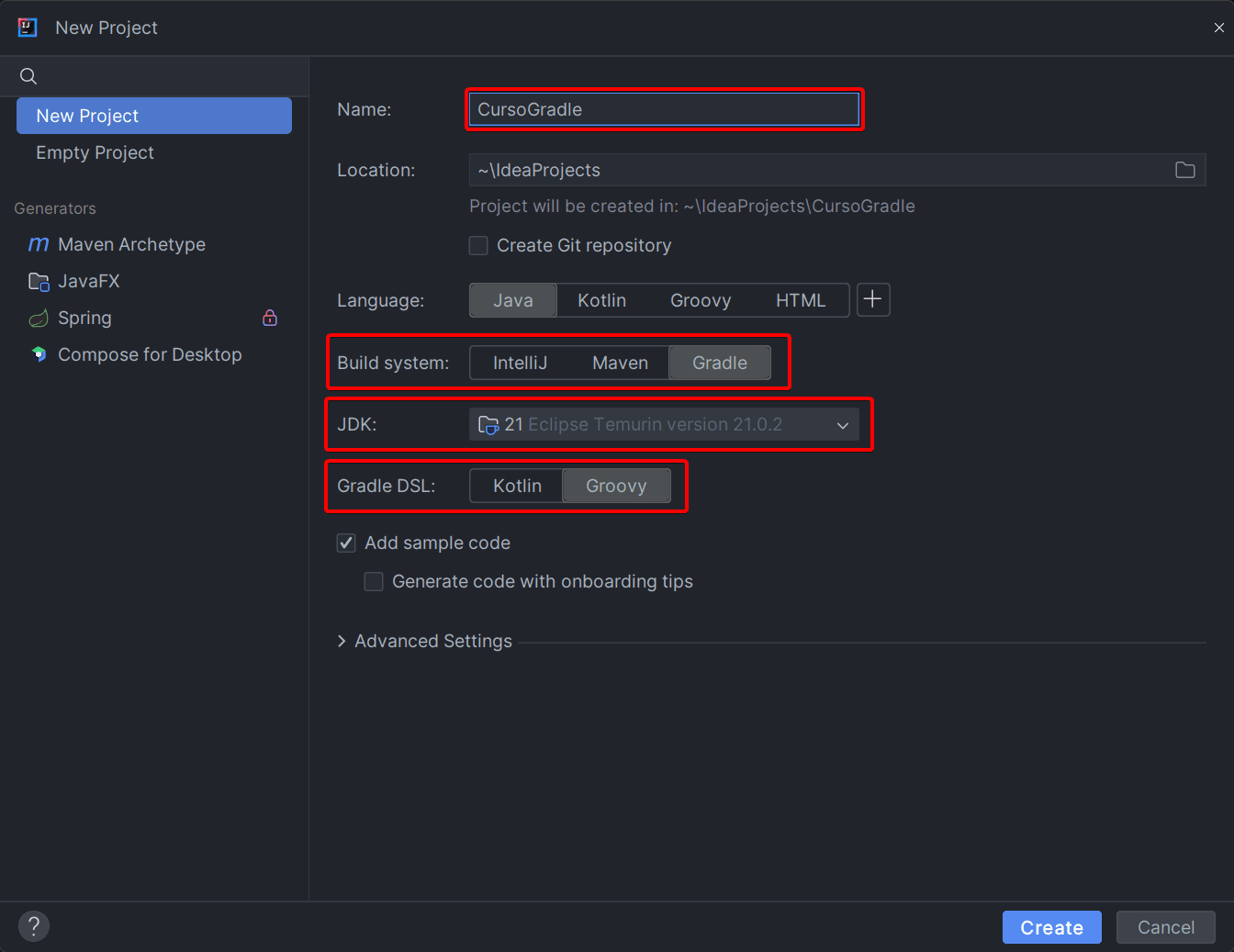Click the Create button
Screen dimensions: 1234x952
pyautogui.click(x=1051, y=927)
